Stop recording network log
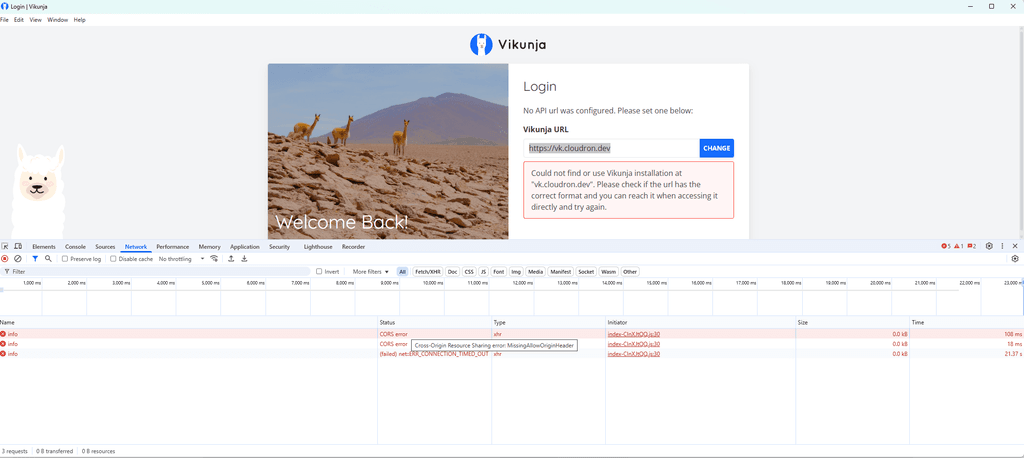The image size is (1024, 458). tap(5, 259)
